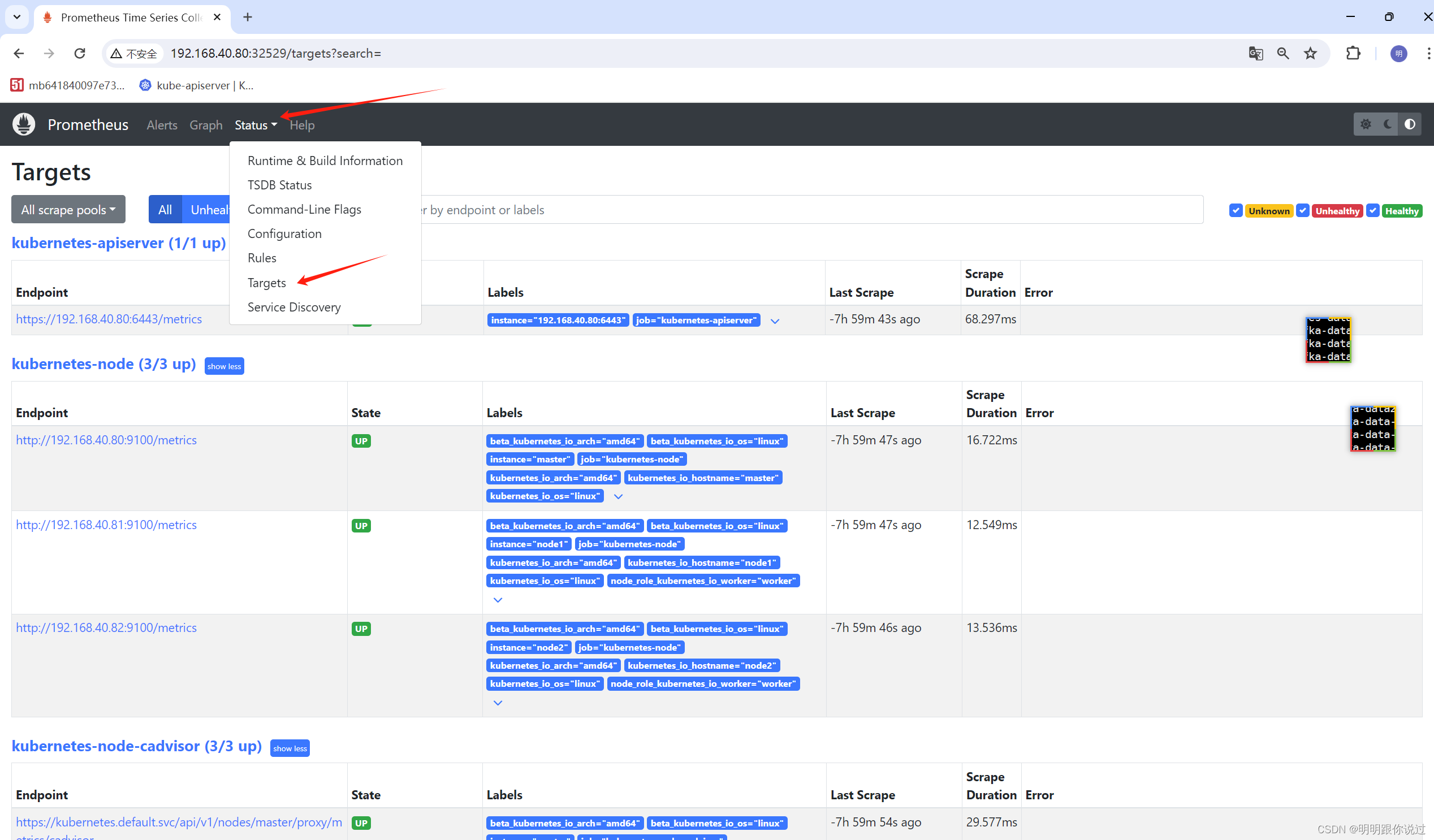Open a new browser tab

click(x=248, y=17)
